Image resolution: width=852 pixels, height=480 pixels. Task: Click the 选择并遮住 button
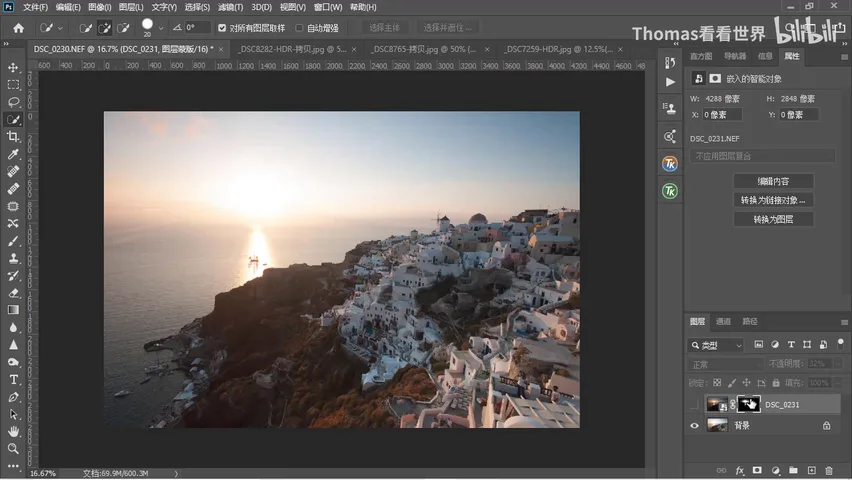[x=447, y=28]
